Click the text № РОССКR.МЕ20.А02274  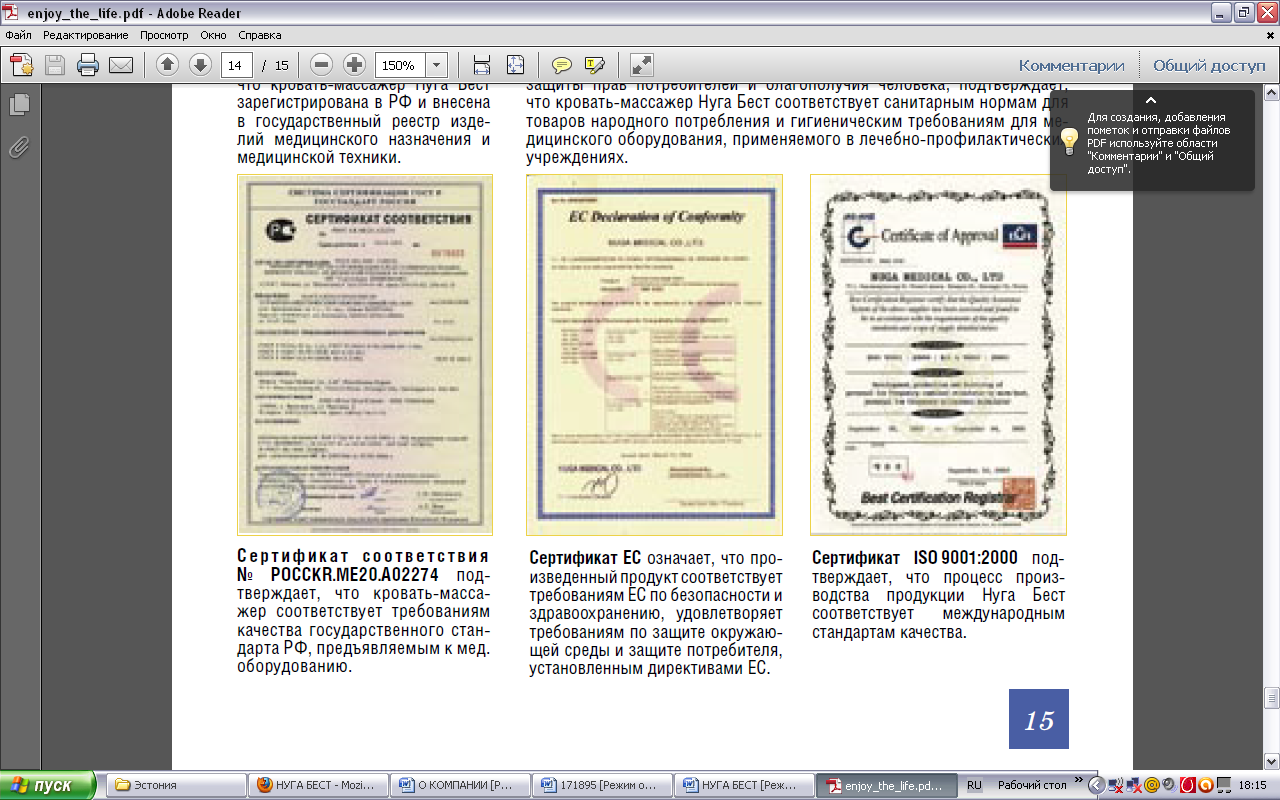point(339,575)
